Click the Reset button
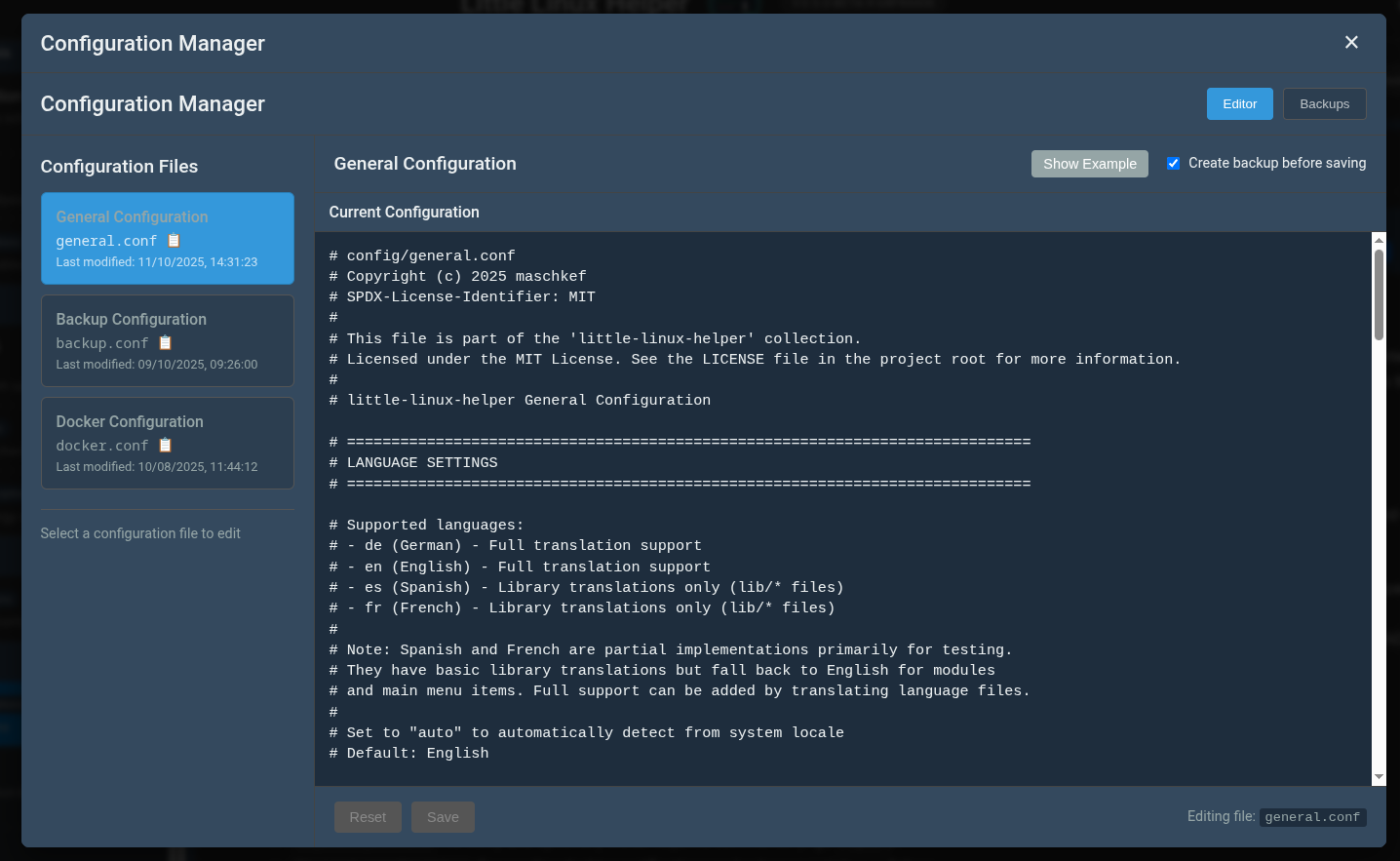 point(368,817)
